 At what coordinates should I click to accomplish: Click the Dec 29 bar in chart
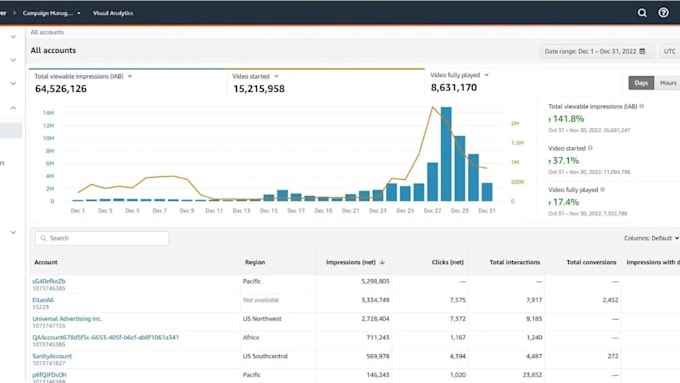460,168
